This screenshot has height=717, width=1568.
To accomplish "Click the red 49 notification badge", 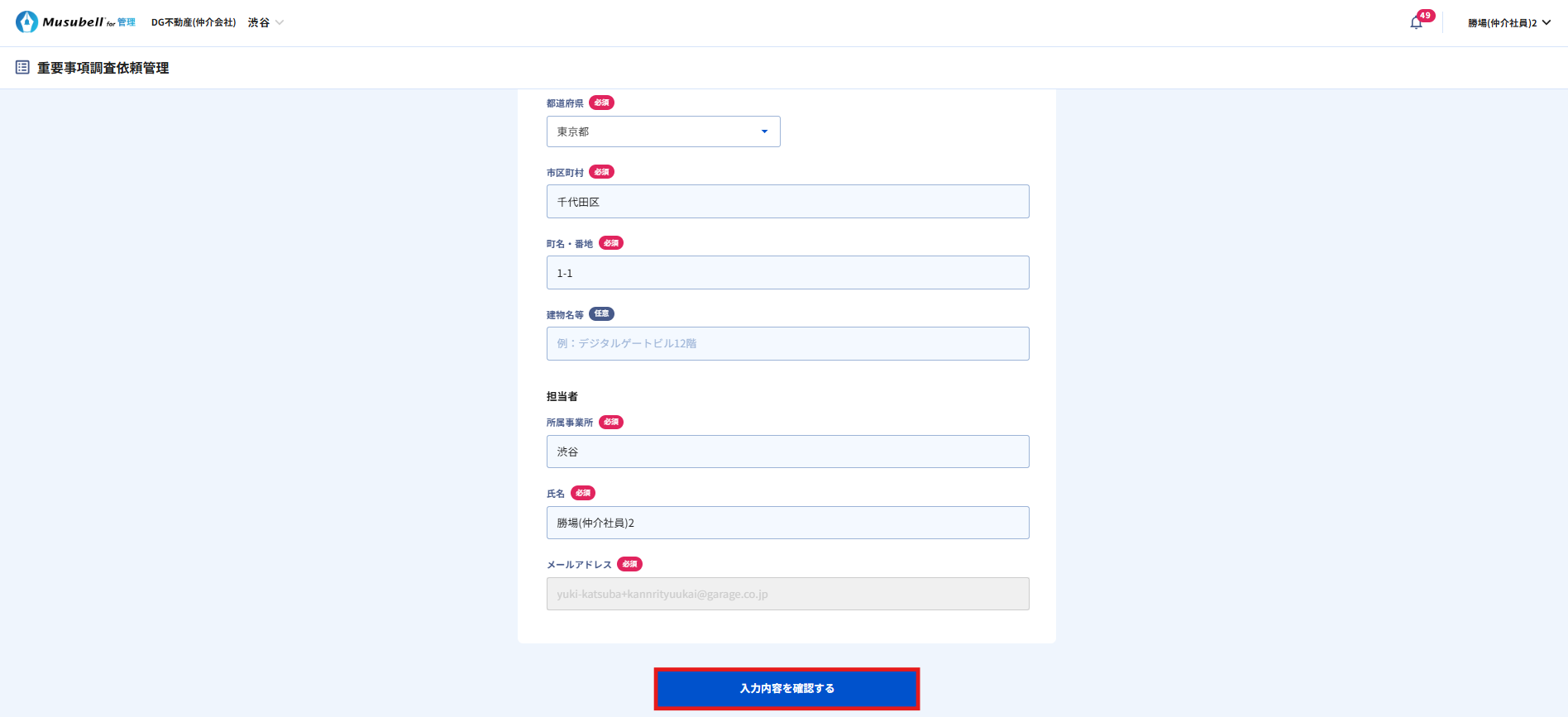I will click(1426, 15).
